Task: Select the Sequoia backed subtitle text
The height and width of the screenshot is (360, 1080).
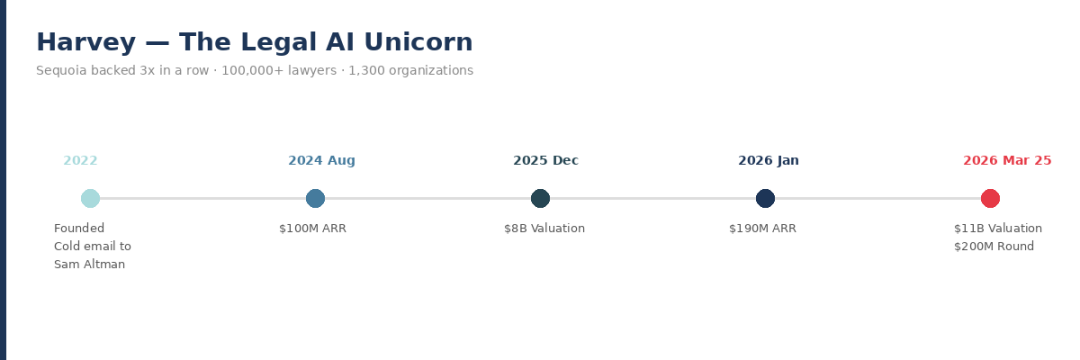Action: click(x=255, y=70)
